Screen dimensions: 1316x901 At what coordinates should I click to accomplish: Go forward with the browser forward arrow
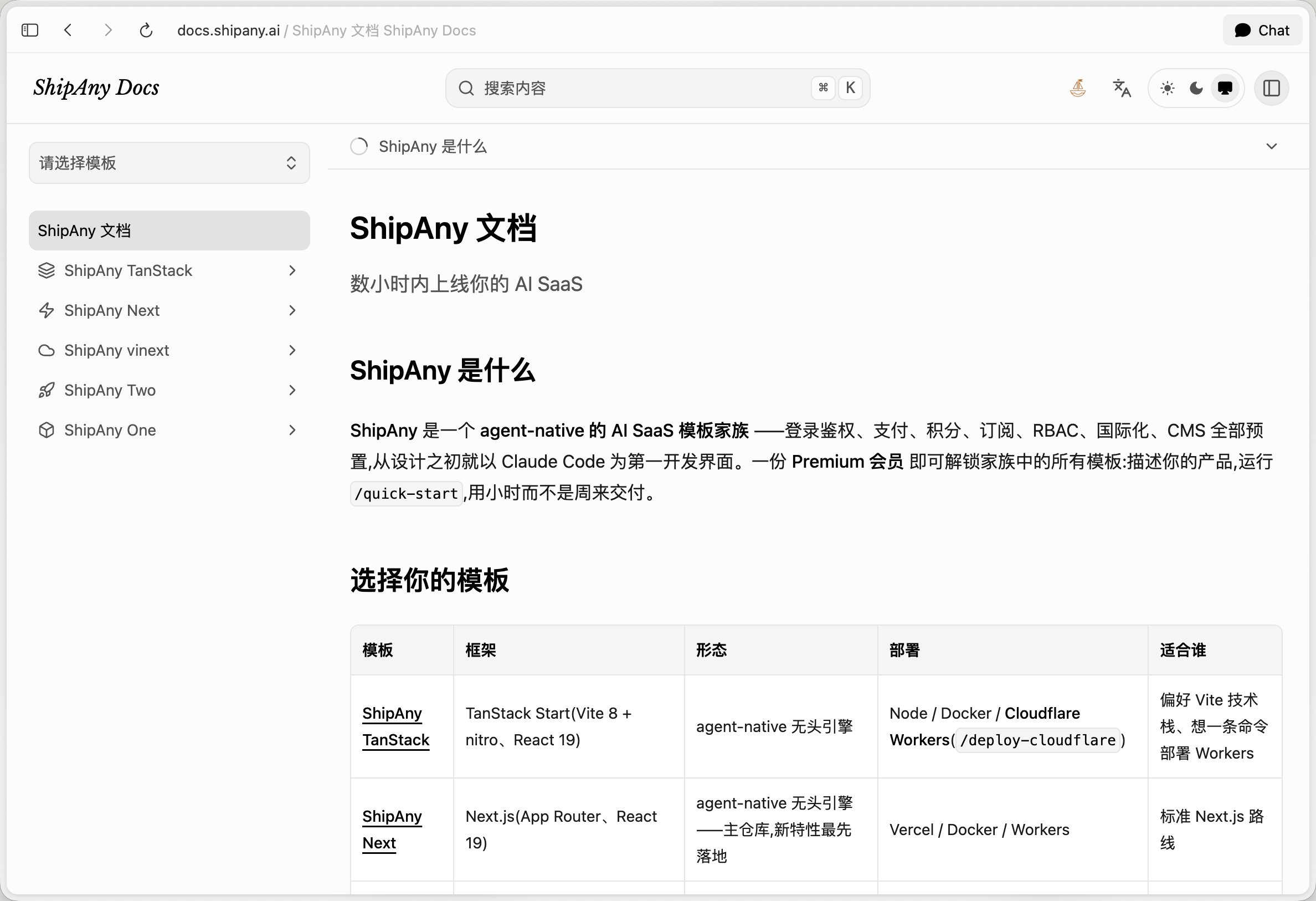[x=107, y=30]
